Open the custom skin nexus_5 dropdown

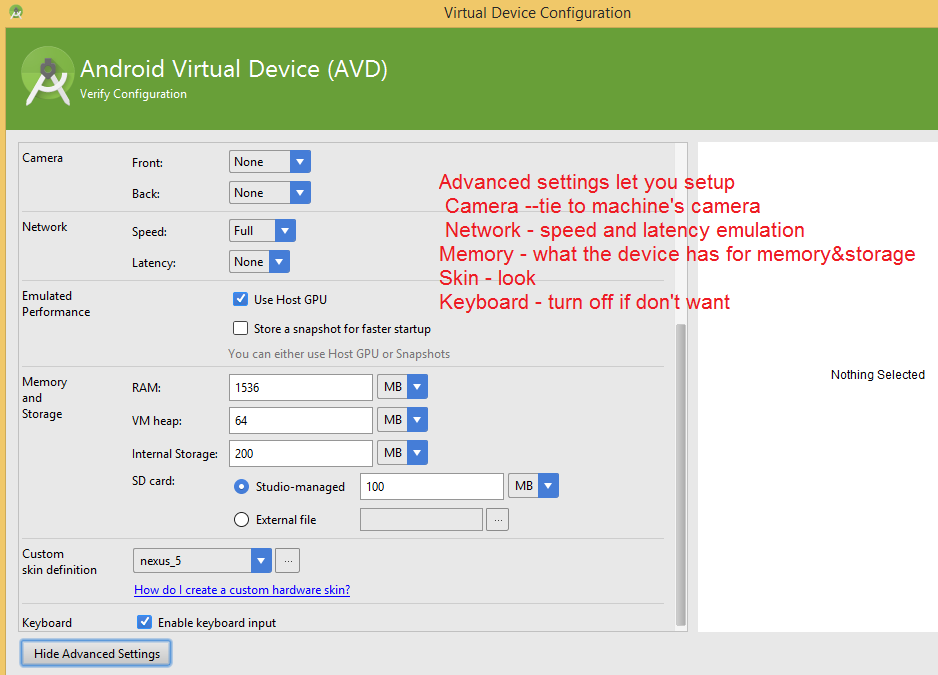coord(202,561)
